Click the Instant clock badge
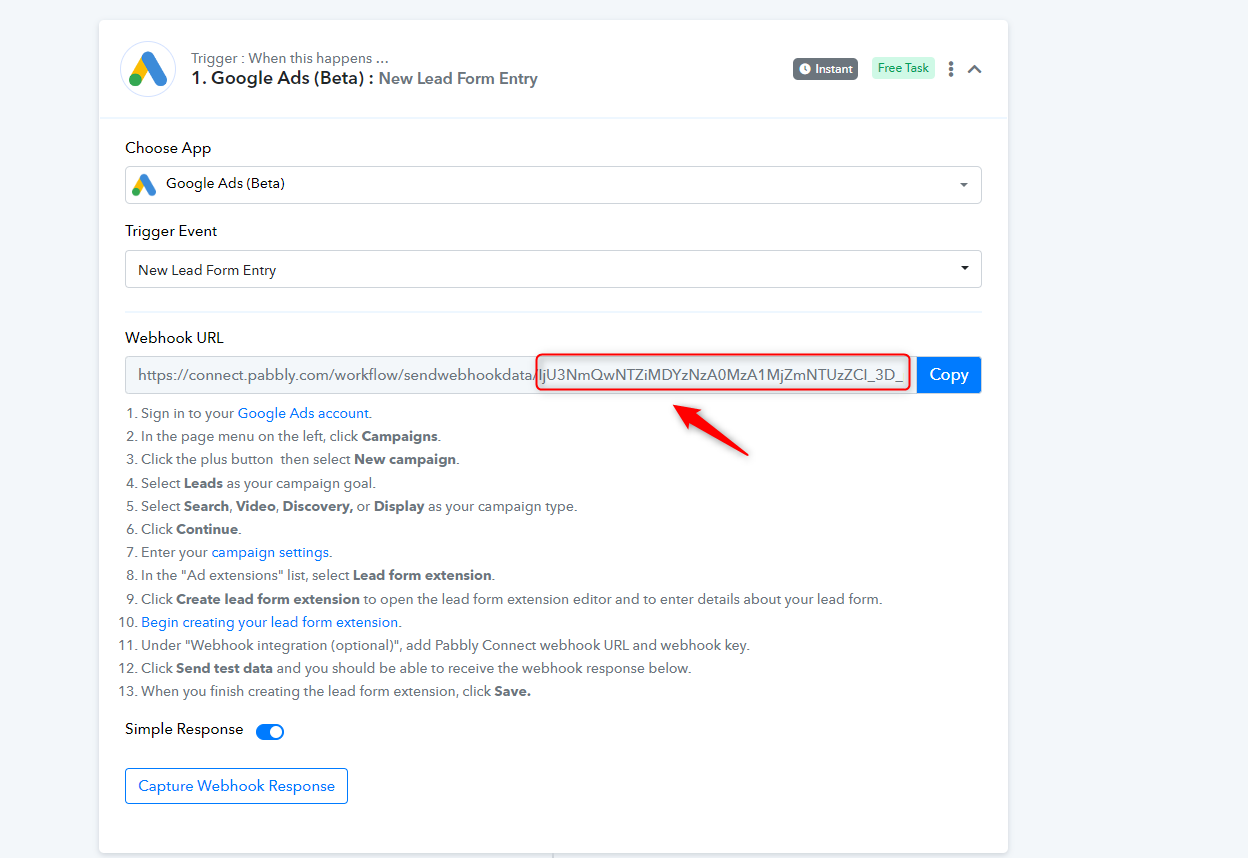Screen dimensions: 1248x858 point(826,69)
